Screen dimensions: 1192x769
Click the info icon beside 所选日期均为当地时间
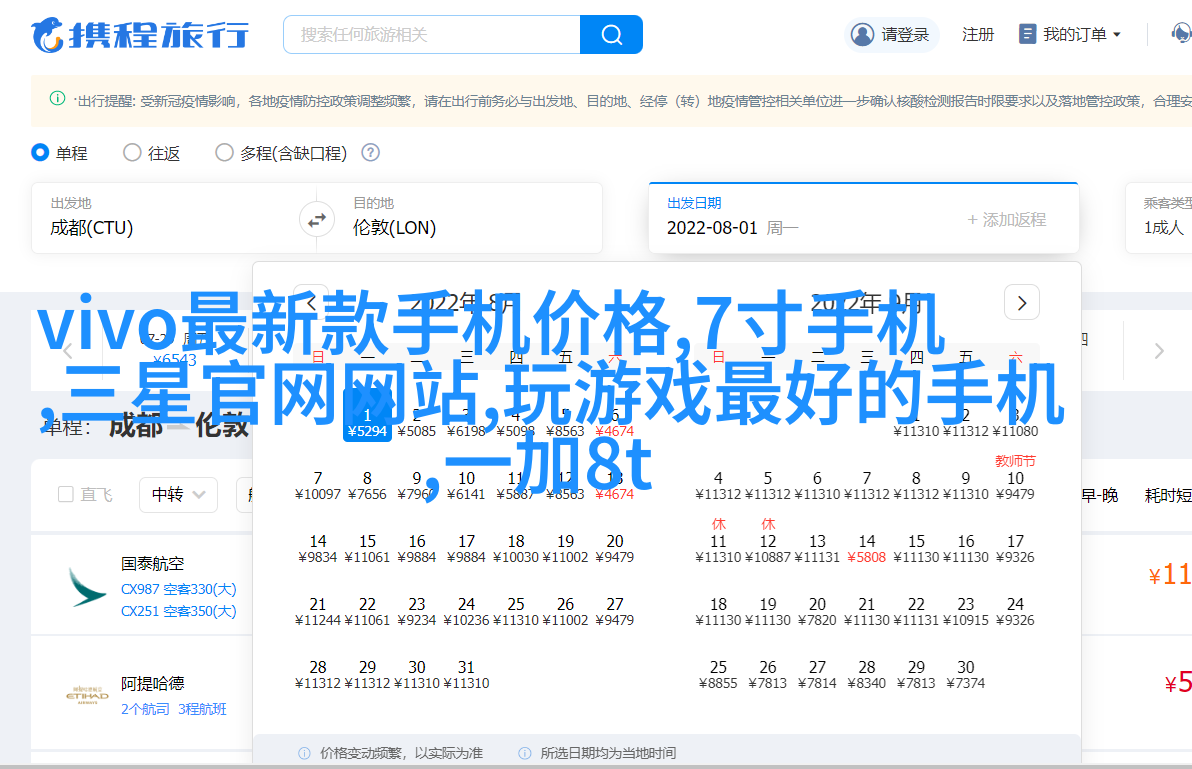point(525,753)
